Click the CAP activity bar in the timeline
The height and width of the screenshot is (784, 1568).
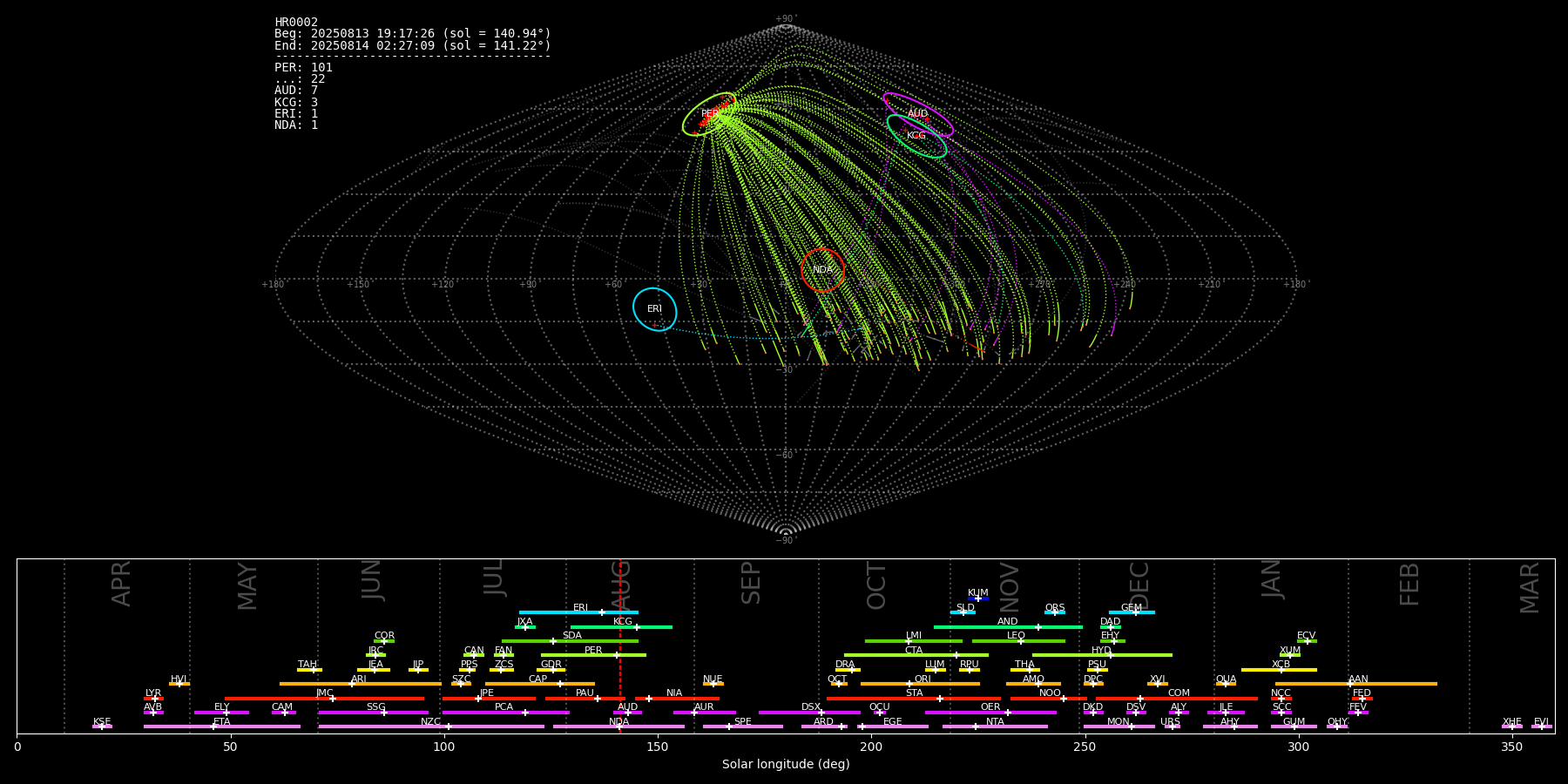click(540, 684)
